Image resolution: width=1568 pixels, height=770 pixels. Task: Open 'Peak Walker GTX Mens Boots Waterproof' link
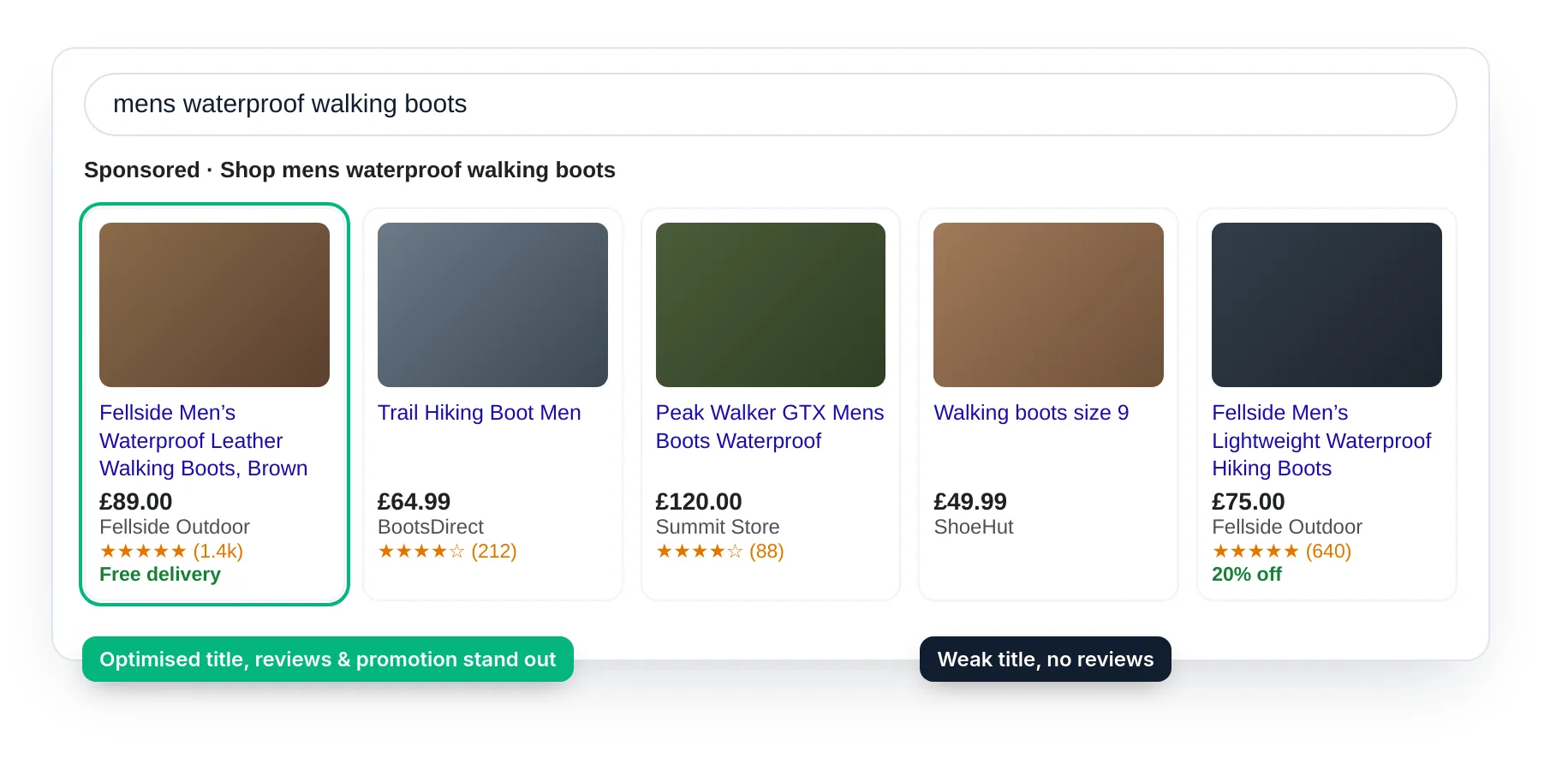pyautogui.click(x=770, y=427)
